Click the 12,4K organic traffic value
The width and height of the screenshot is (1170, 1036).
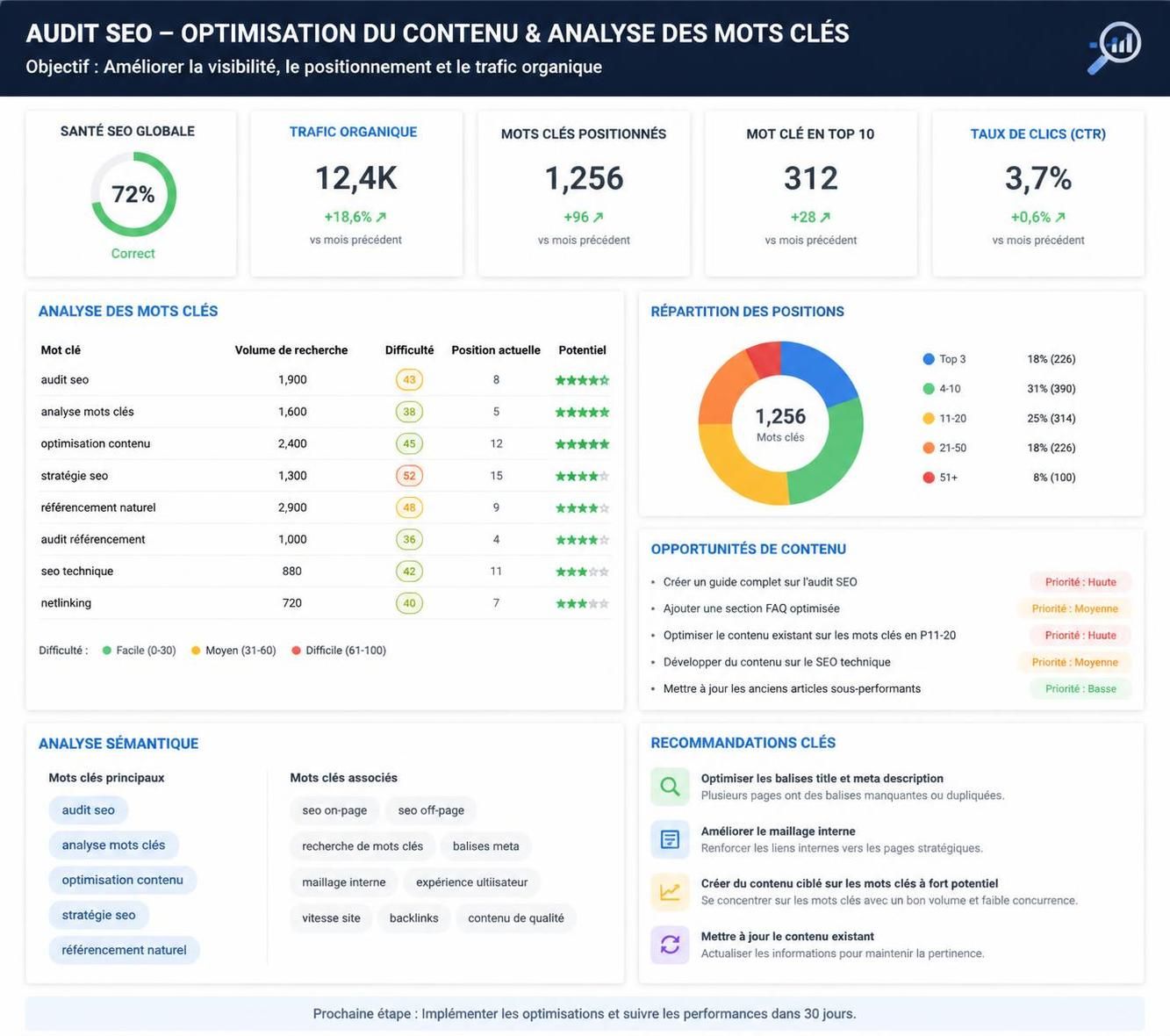tap(355, 178)
